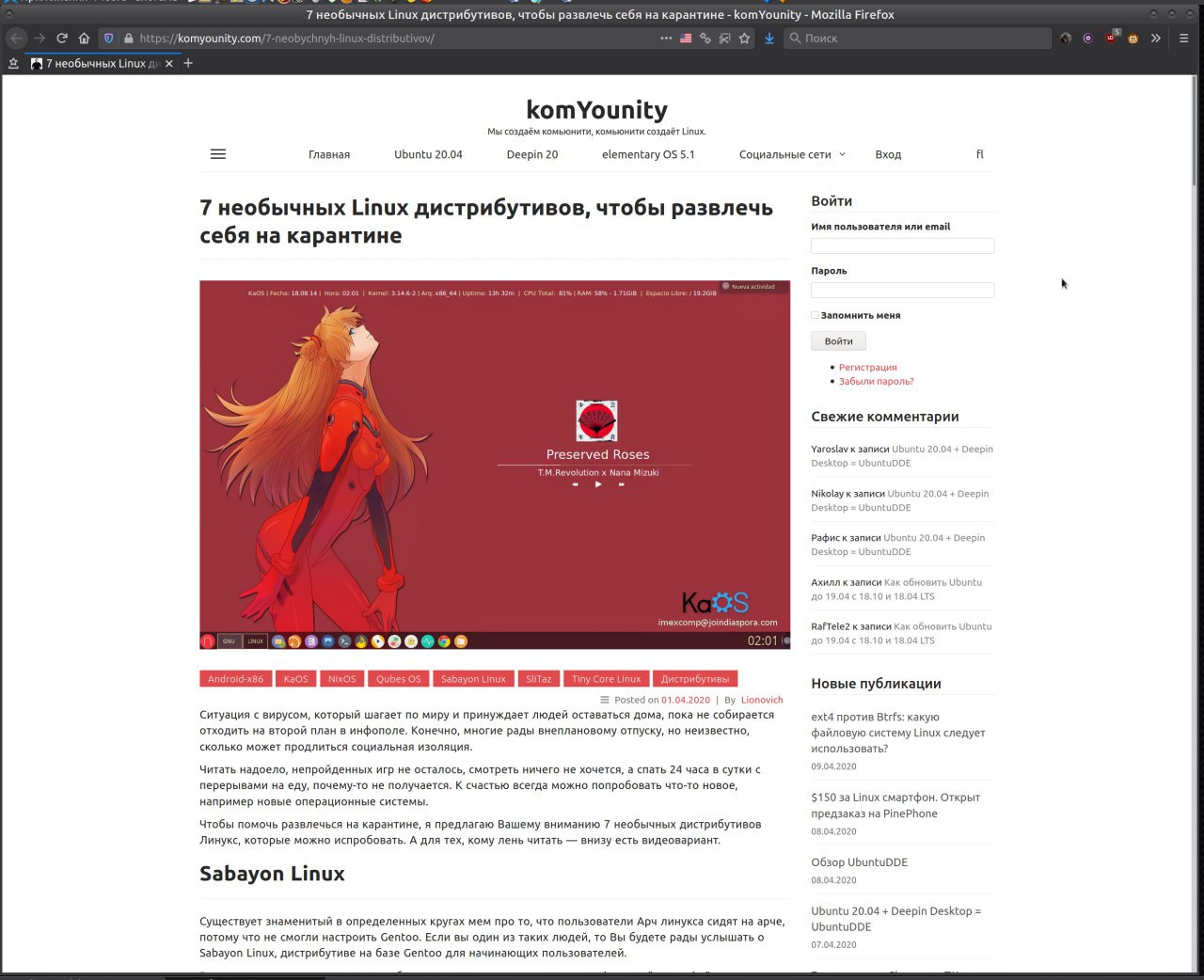The width and height of the screenshot is (1204, 980).
Task: Open RafTele2's comment link
Action: click(x=901, y=633)
